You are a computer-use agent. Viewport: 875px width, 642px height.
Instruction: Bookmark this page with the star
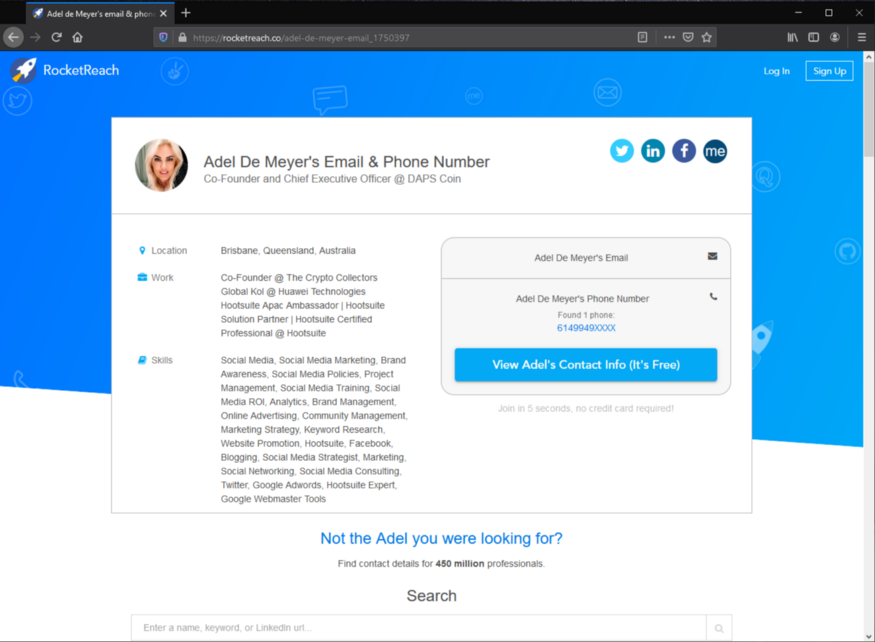click(706, 37)
